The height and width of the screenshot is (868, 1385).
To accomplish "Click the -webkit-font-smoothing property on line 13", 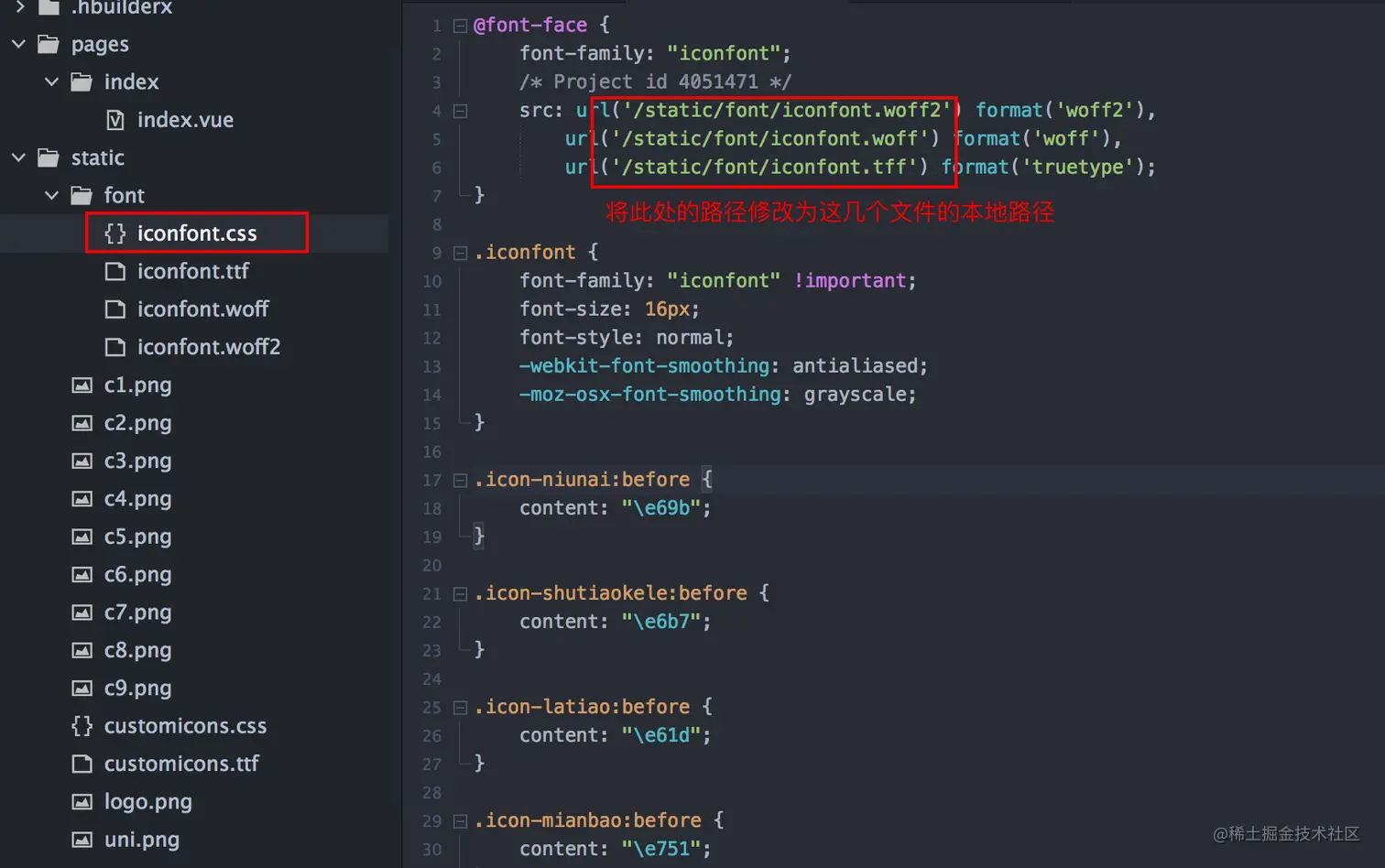I will click(645, 366).
